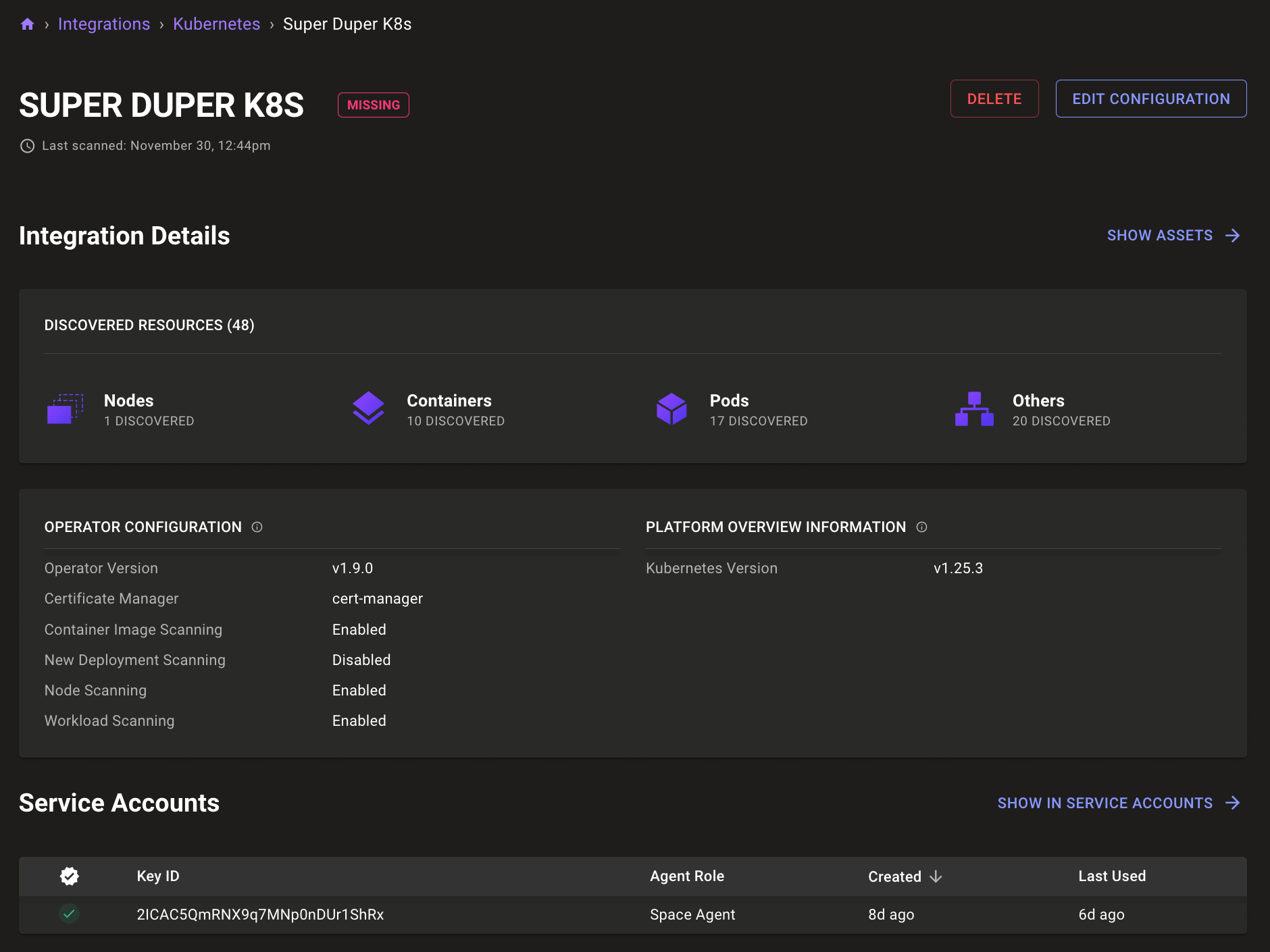Open the Kubernetes breadcrumb link
Screen dimensions: 1270x952
point(216,23)
